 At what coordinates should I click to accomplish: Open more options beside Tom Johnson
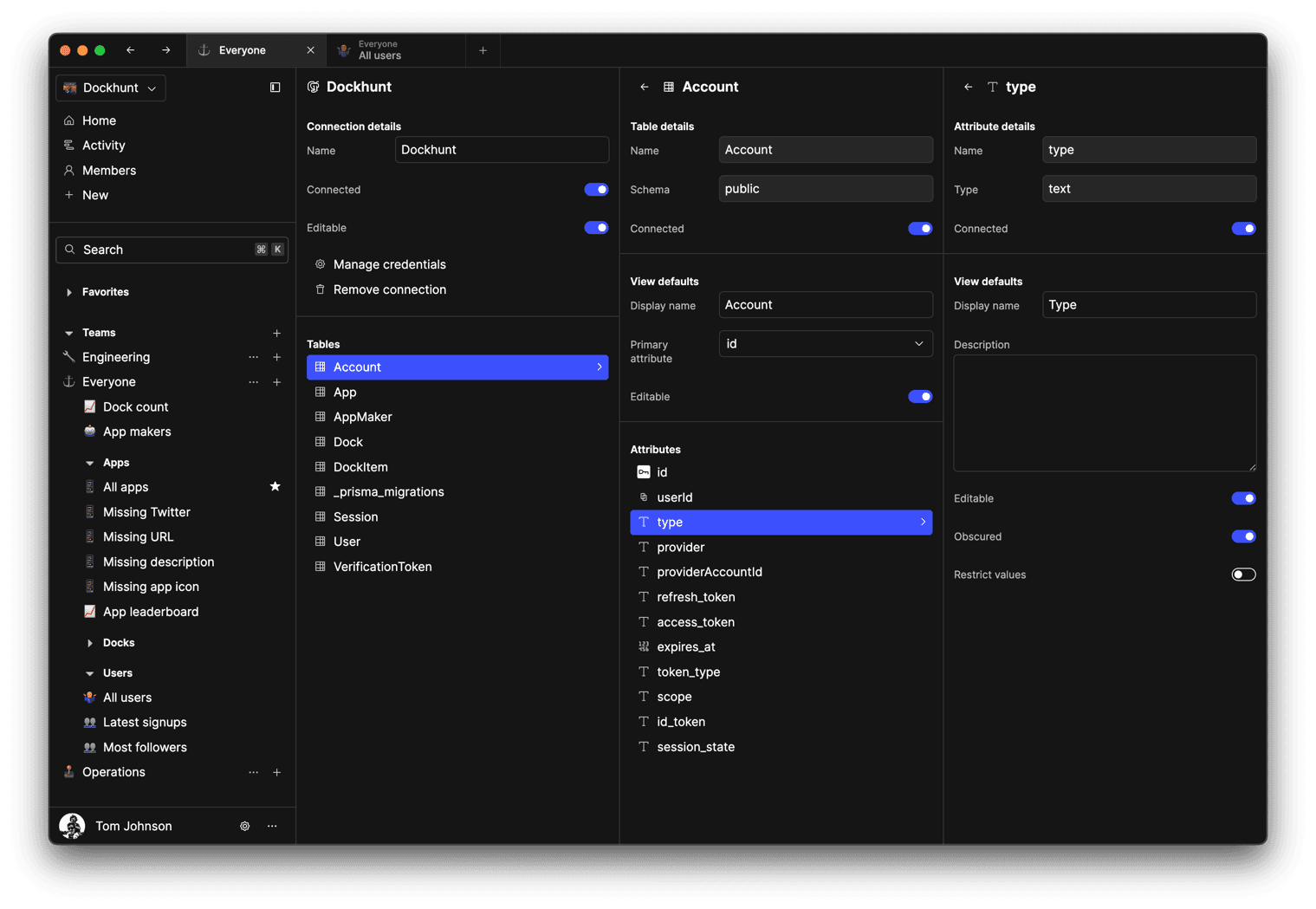(272, 827)
